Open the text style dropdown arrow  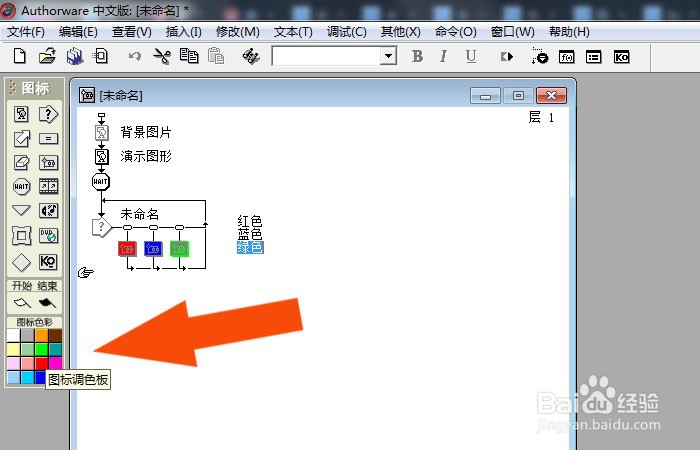(x=388, y=57)
